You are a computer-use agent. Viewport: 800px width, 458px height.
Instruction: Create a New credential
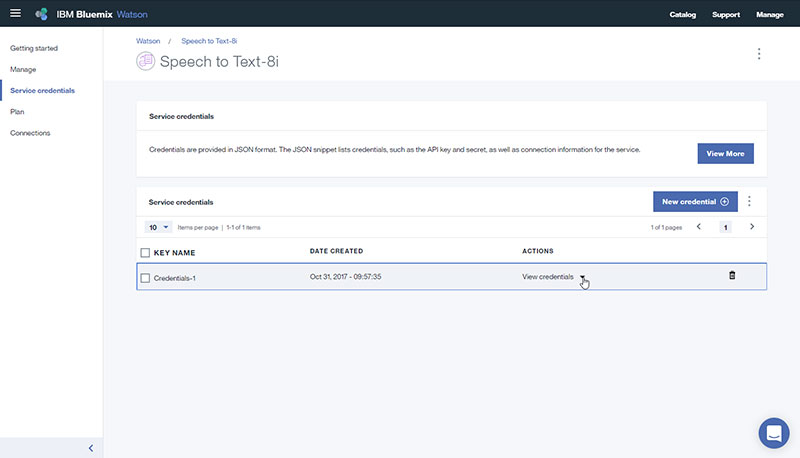pyautogui.click(x=695, y=201)
